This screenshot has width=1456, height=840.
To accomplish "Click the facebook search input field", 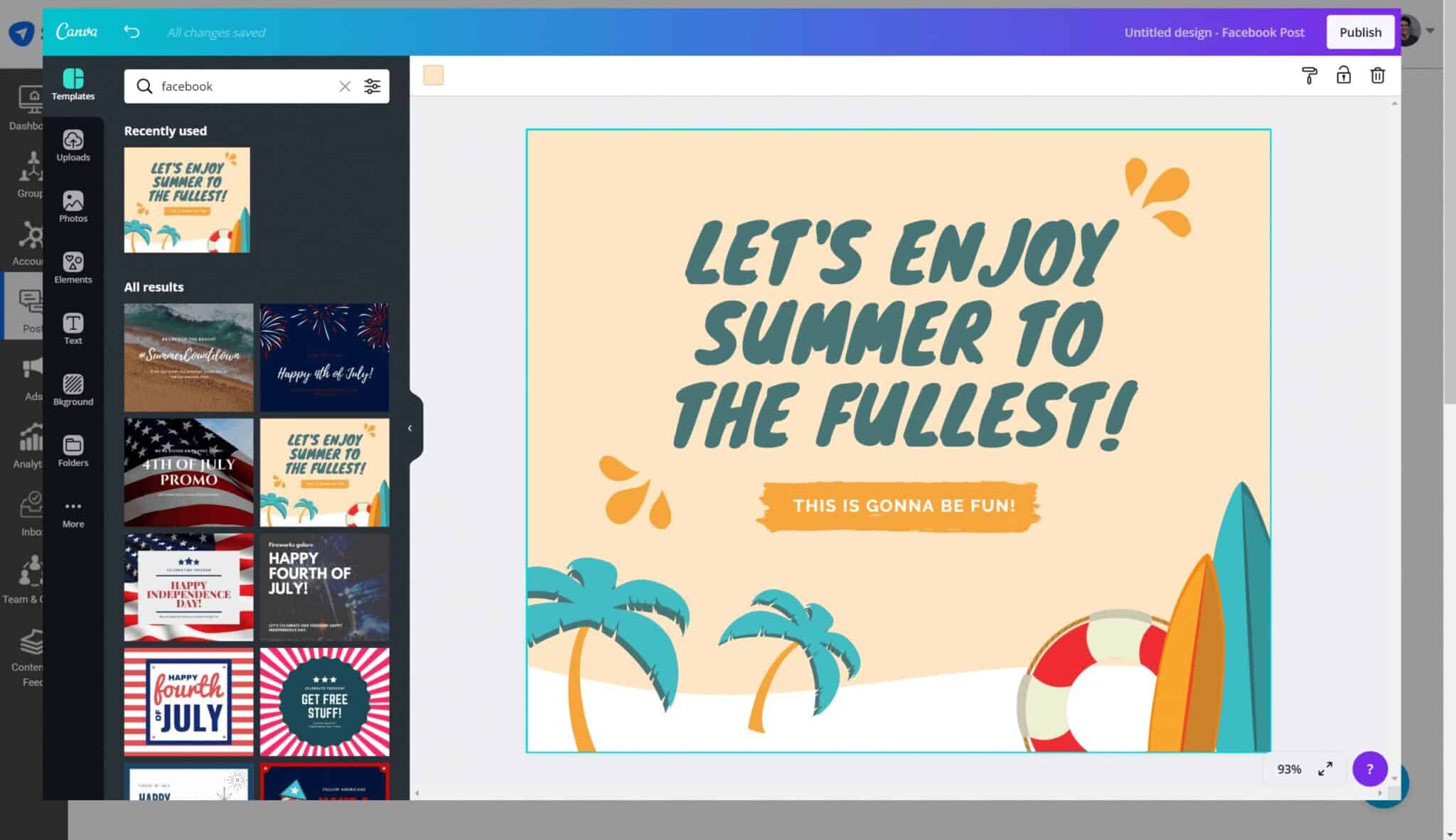I will (247, 86).
